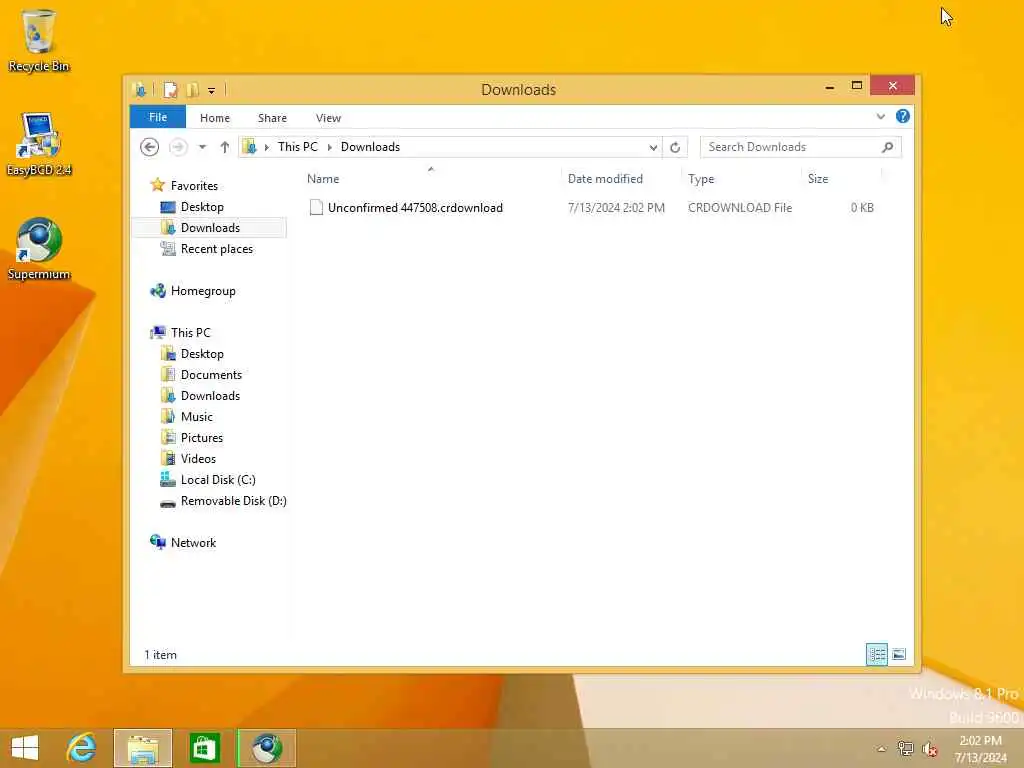Click Downloads in address breadcrumb

(370, 147)
